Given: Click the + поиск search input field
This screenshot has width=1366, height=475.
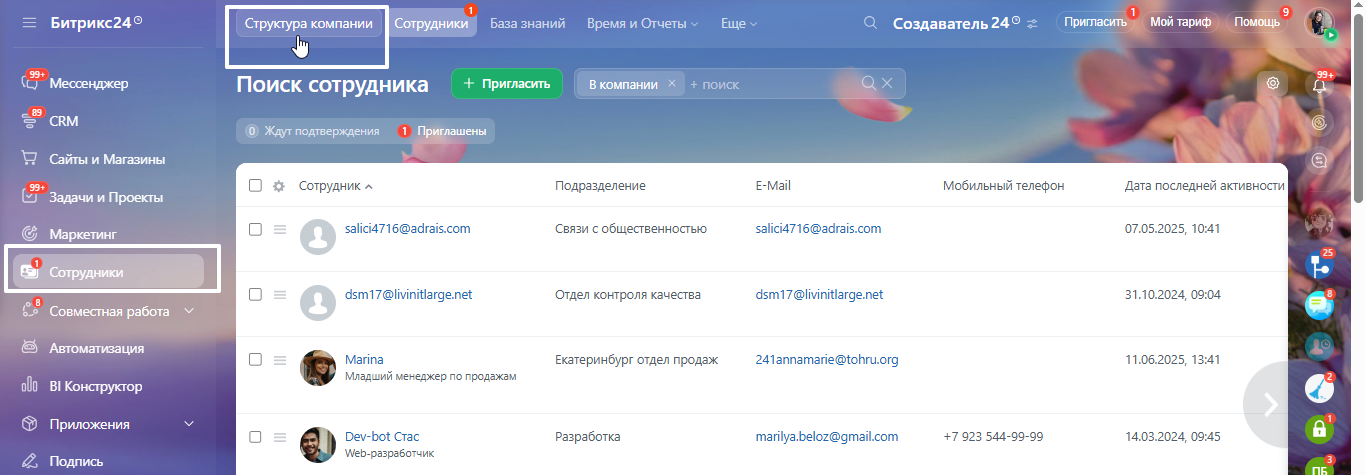Looking at the screenshot, I should point(770,84).
